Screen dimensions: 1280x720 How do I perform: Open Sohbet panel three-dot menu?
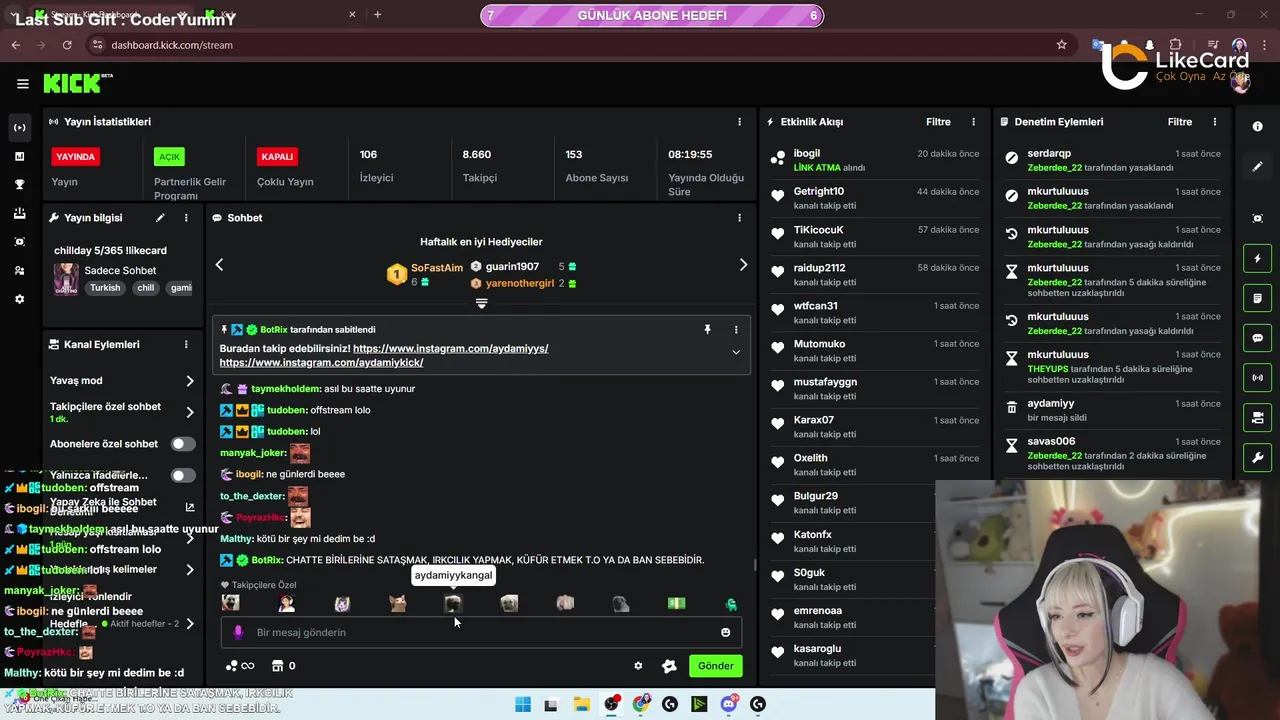tap(740, 217)
